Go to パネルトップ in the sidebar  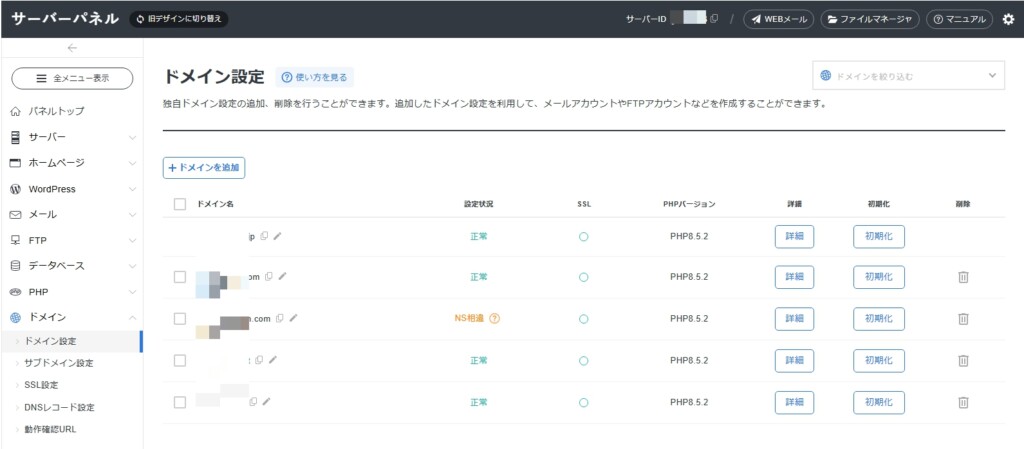[x=56, y=111]
